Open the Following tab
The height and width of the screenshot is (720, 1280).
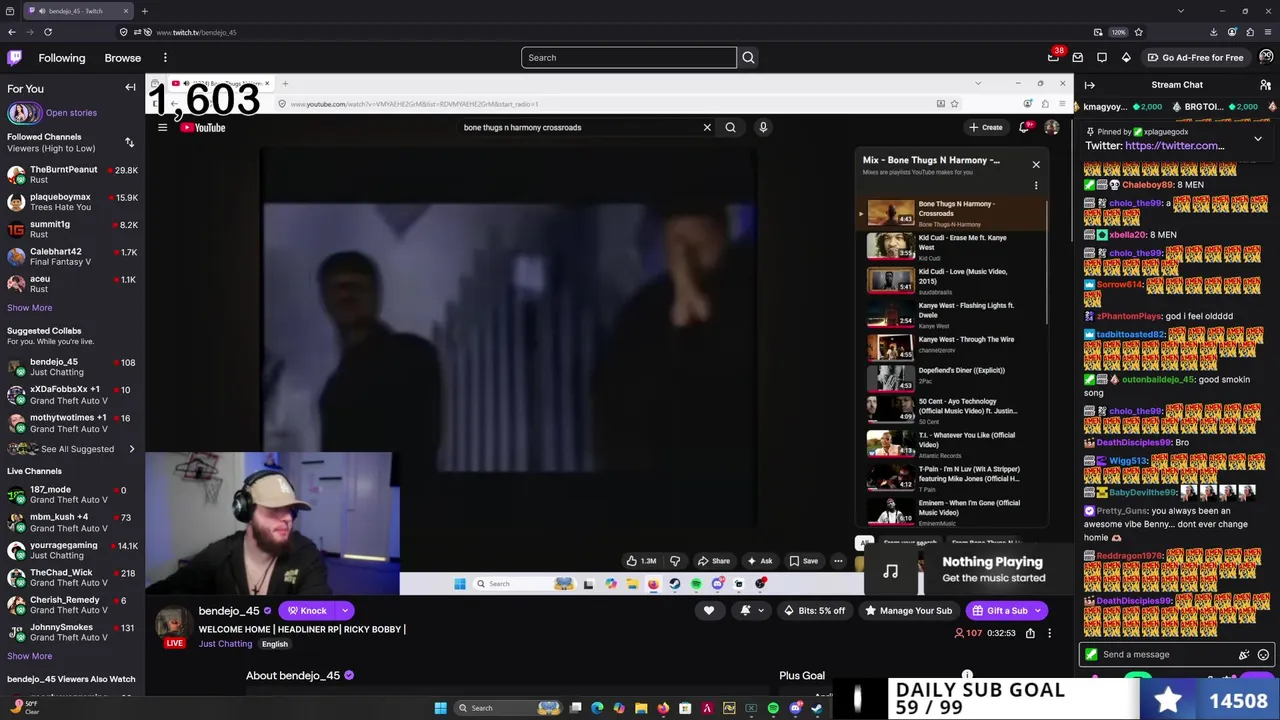(x=62, y=57)
